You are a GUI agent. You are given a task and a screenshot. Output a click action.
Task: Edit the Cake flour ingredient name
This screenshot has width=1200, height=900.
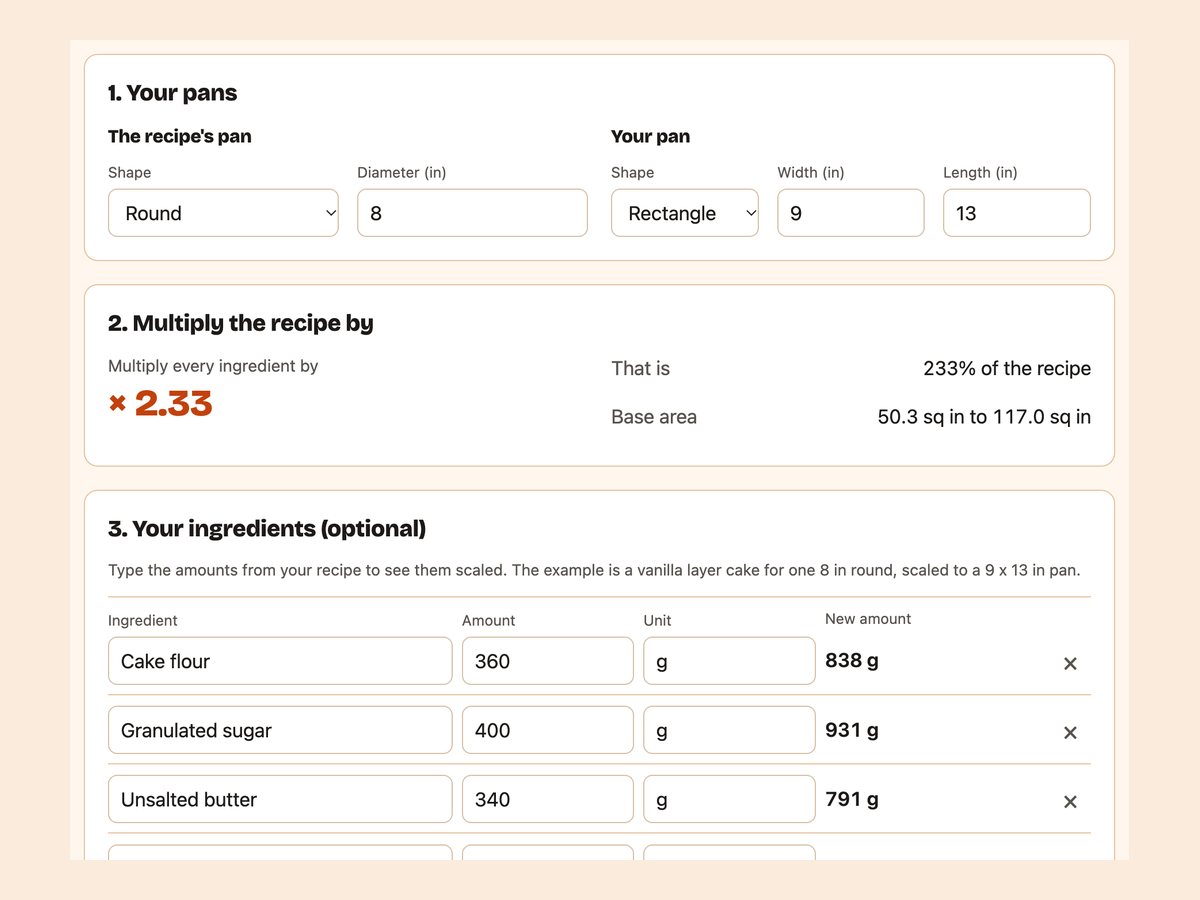coord(280,661)
